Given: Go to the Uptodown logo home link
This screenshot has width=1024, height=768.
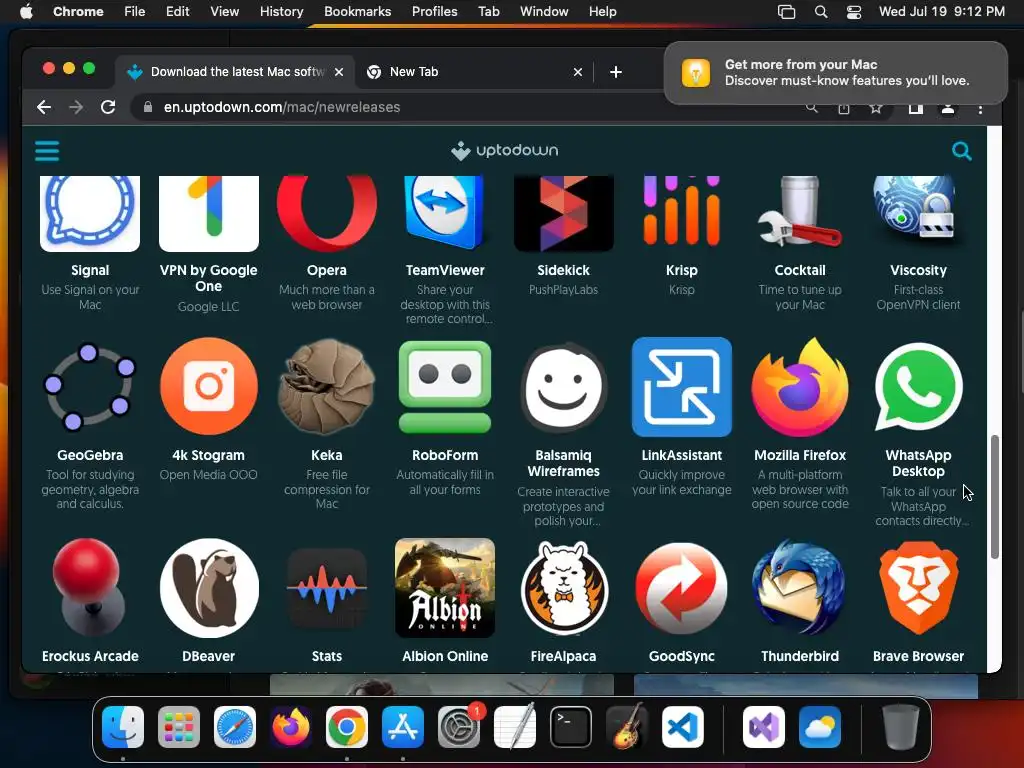Looking at the screenshot, I should click(x=504, y=150).
